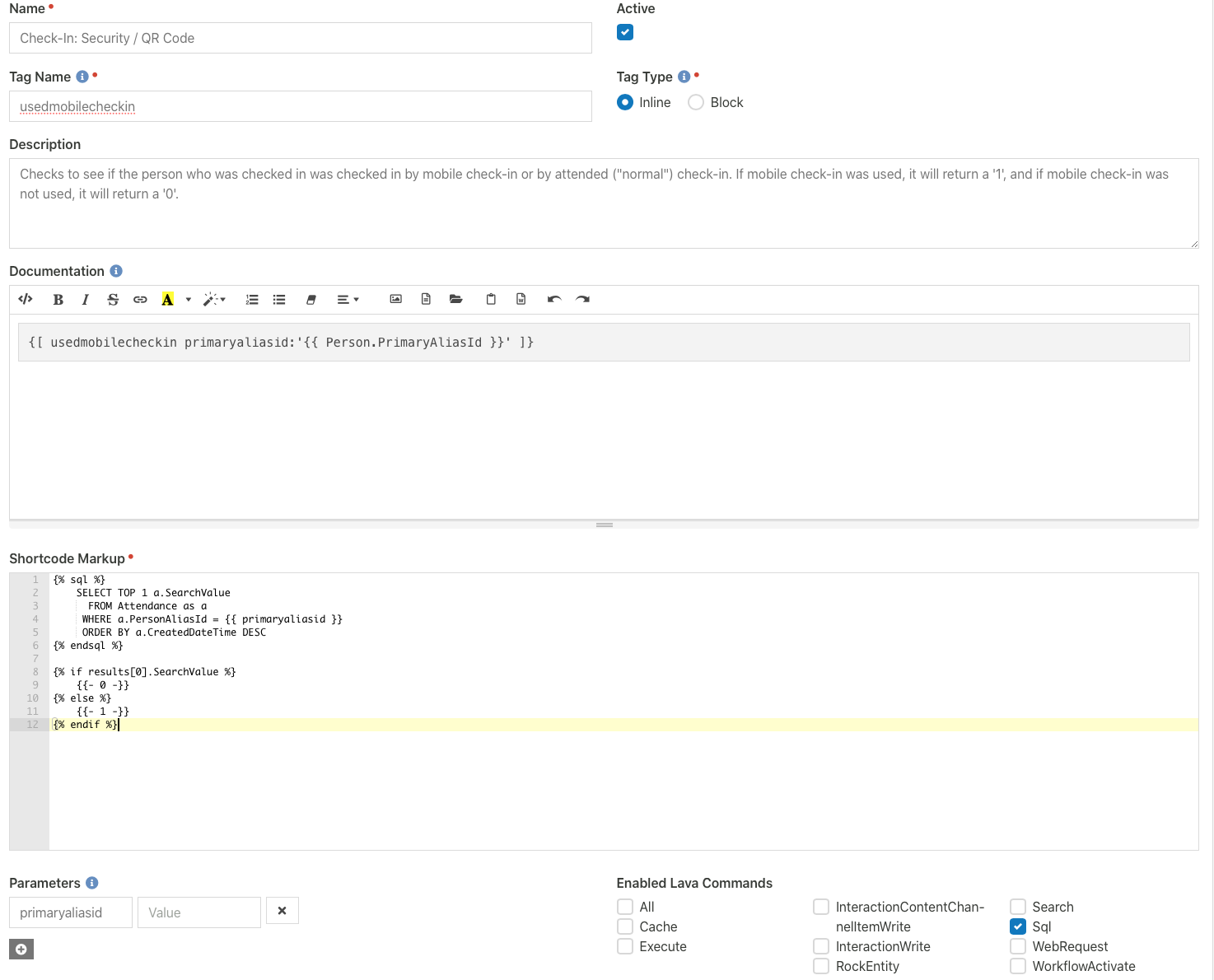Show Parameters help info icon

pyautogui.click(x=92, y=883)
